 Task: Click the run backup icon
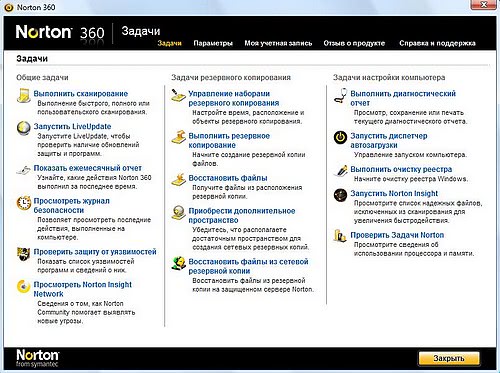(179, 137)
